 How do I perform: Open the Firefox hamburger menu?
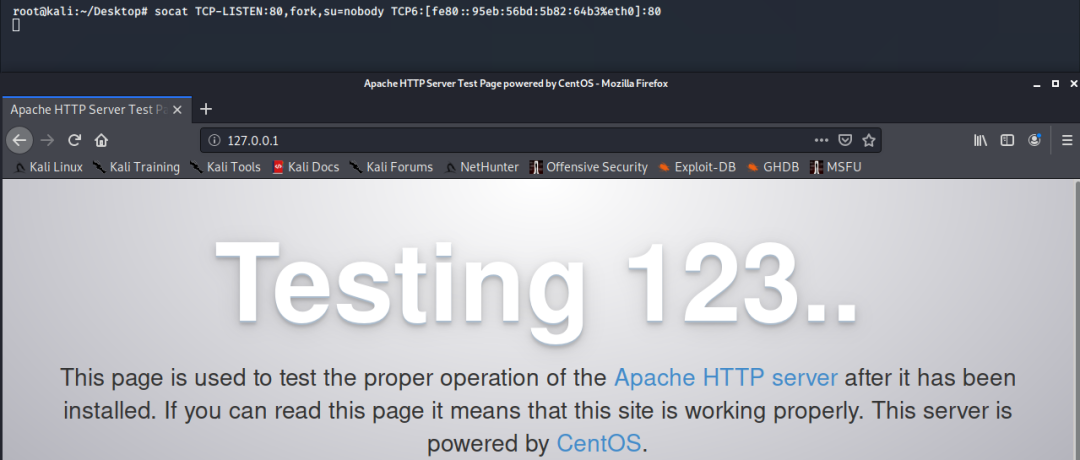tap(1067, 140)
